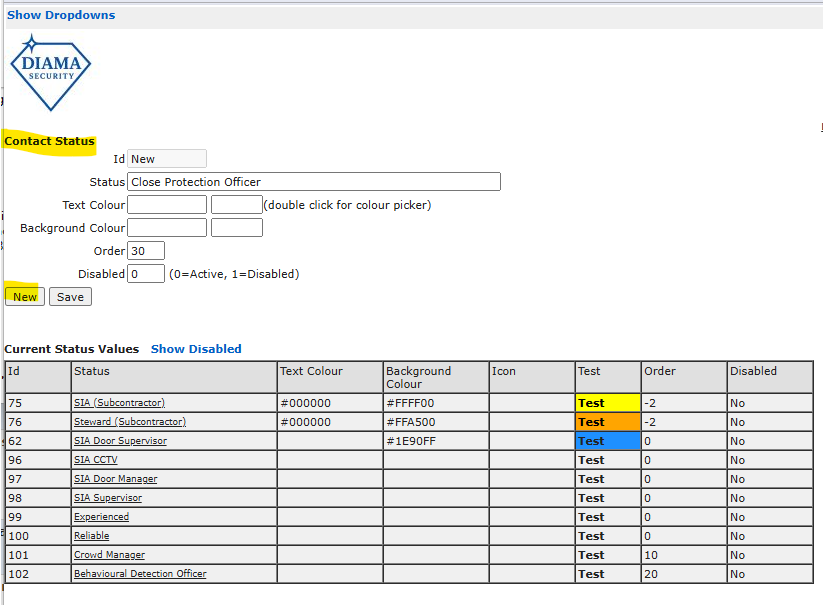Click the yellow Test swatch cell
The width and height of the screenshot is (823, 605).
point(608,403)
